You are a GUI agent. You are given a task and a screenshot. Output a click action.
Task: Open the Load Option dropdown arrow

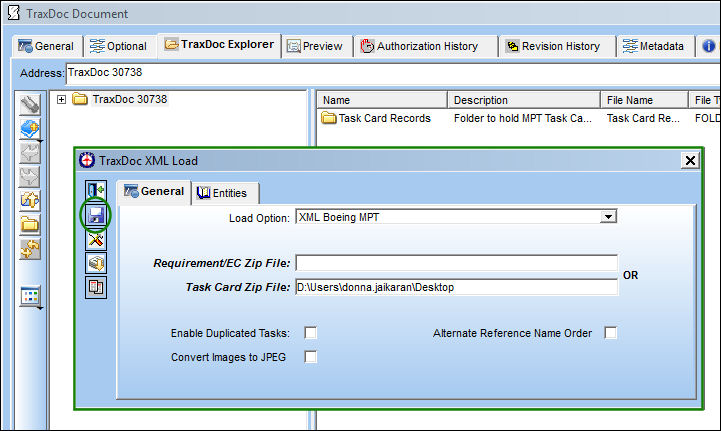[608, 217]
